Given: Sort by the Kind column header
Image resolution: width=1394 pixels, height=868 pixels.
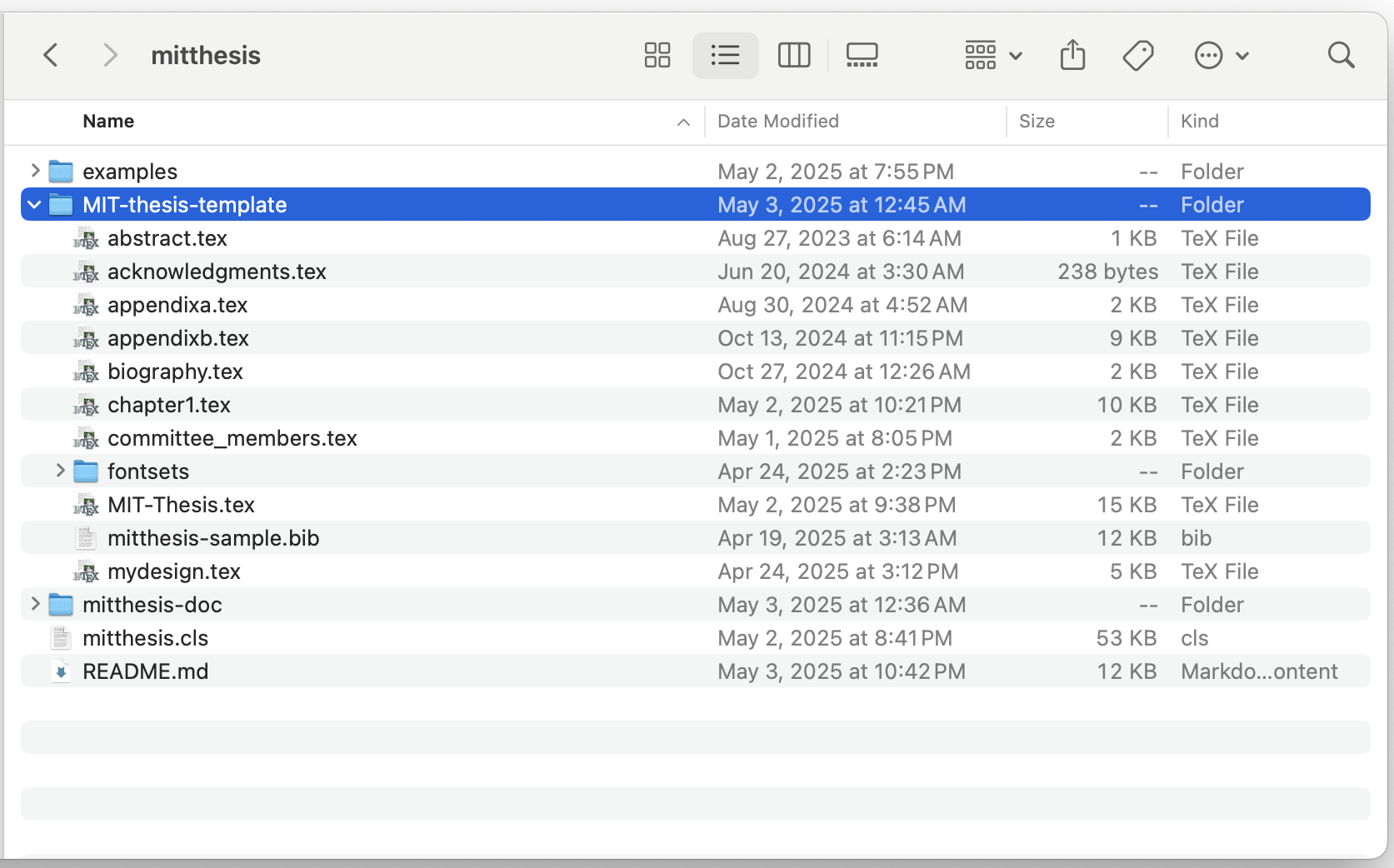Looking at the screenshot, I should pos(1199,122).
